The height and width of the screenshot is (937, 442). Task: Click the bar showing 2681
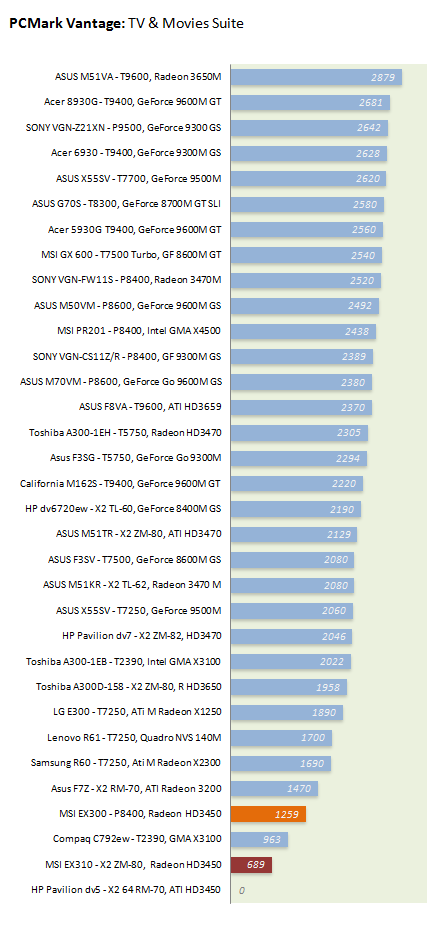310,102
